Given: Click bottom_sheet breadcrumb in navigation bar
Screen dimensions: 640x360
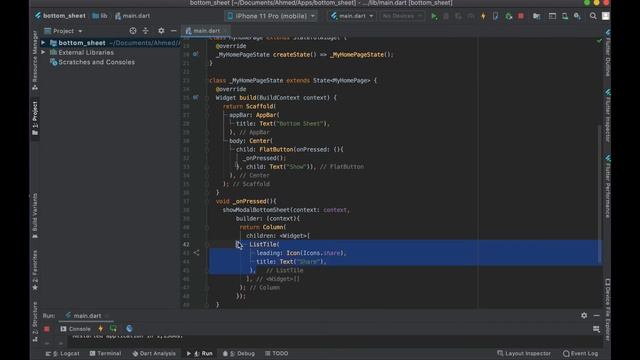Looking at the screenshot, I should pyautogui.click(x=60, y=16).
